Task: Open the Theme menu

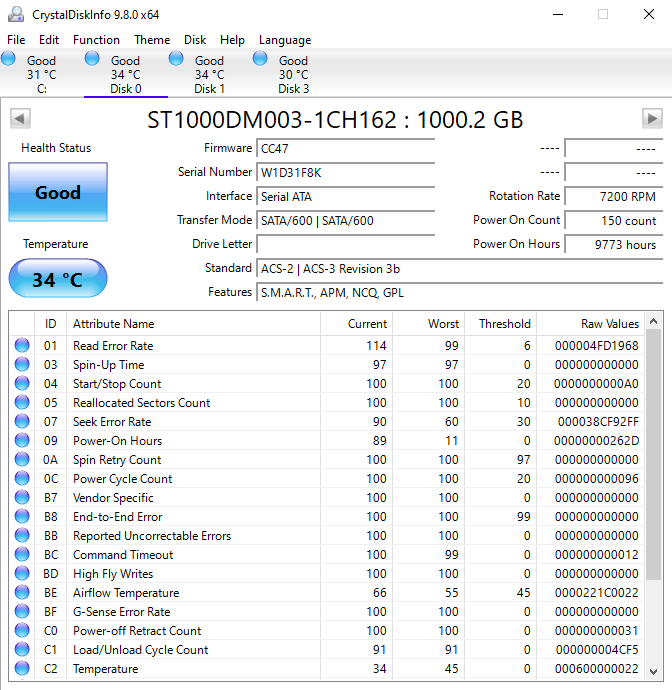Action: point(152,40)
